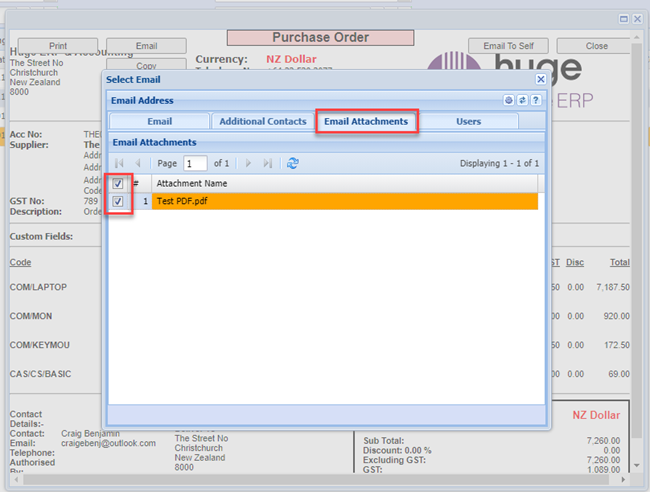Go to last page of attachments
650x492 pixels.
click(267, 163)
